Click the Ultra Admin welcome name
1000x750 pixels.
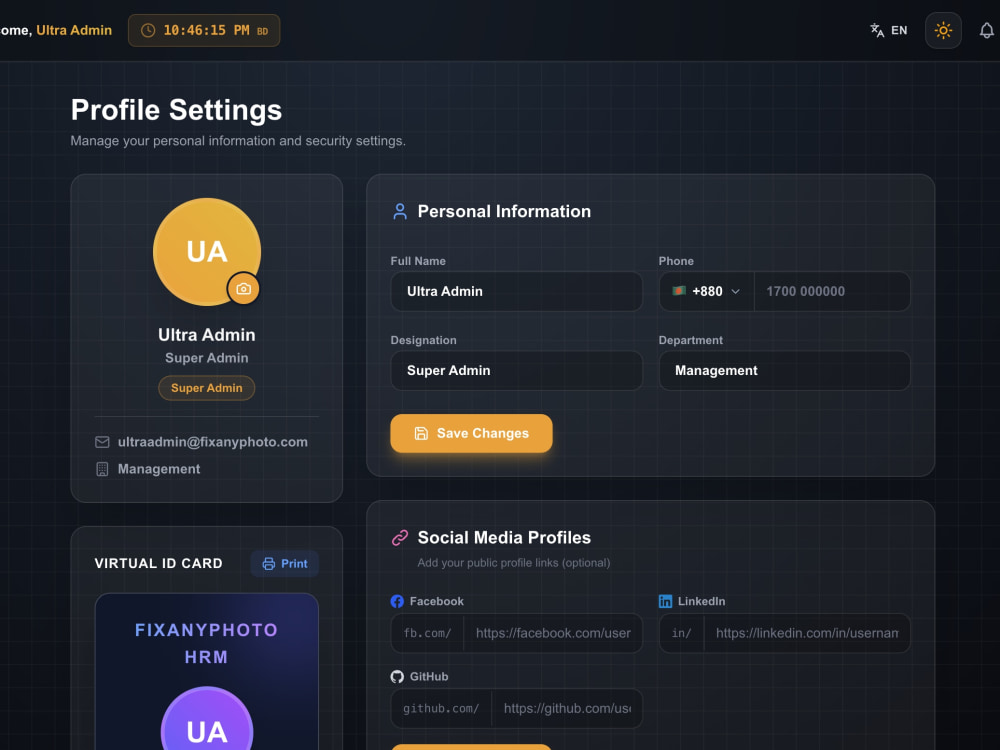click(x=74, y=30)
